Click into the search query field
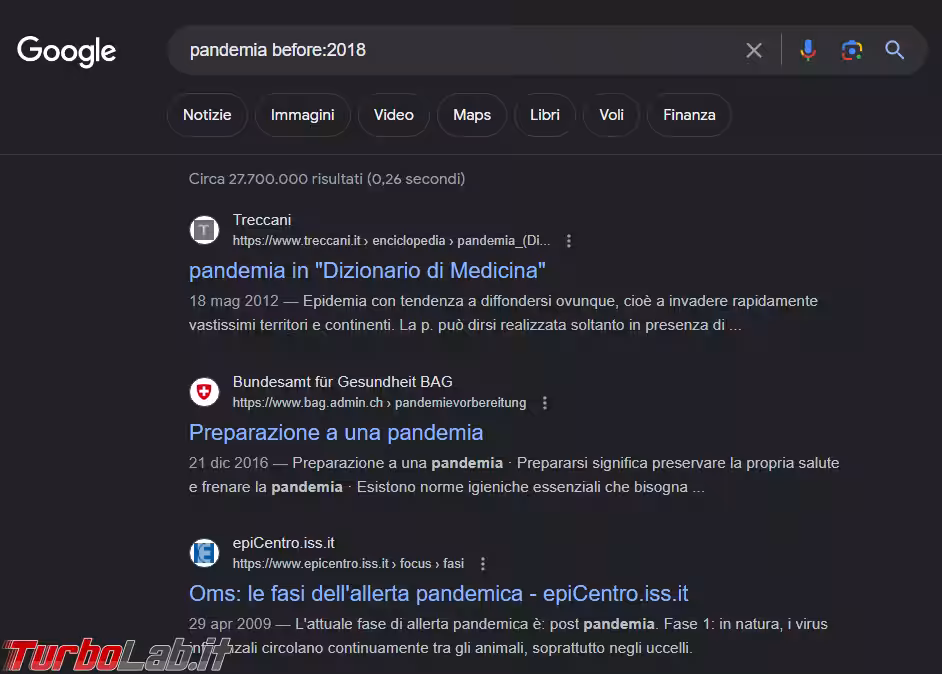Image resolution: width=942 pixels, height=674 pixels. pyautogui.click(x=450, y=50)
